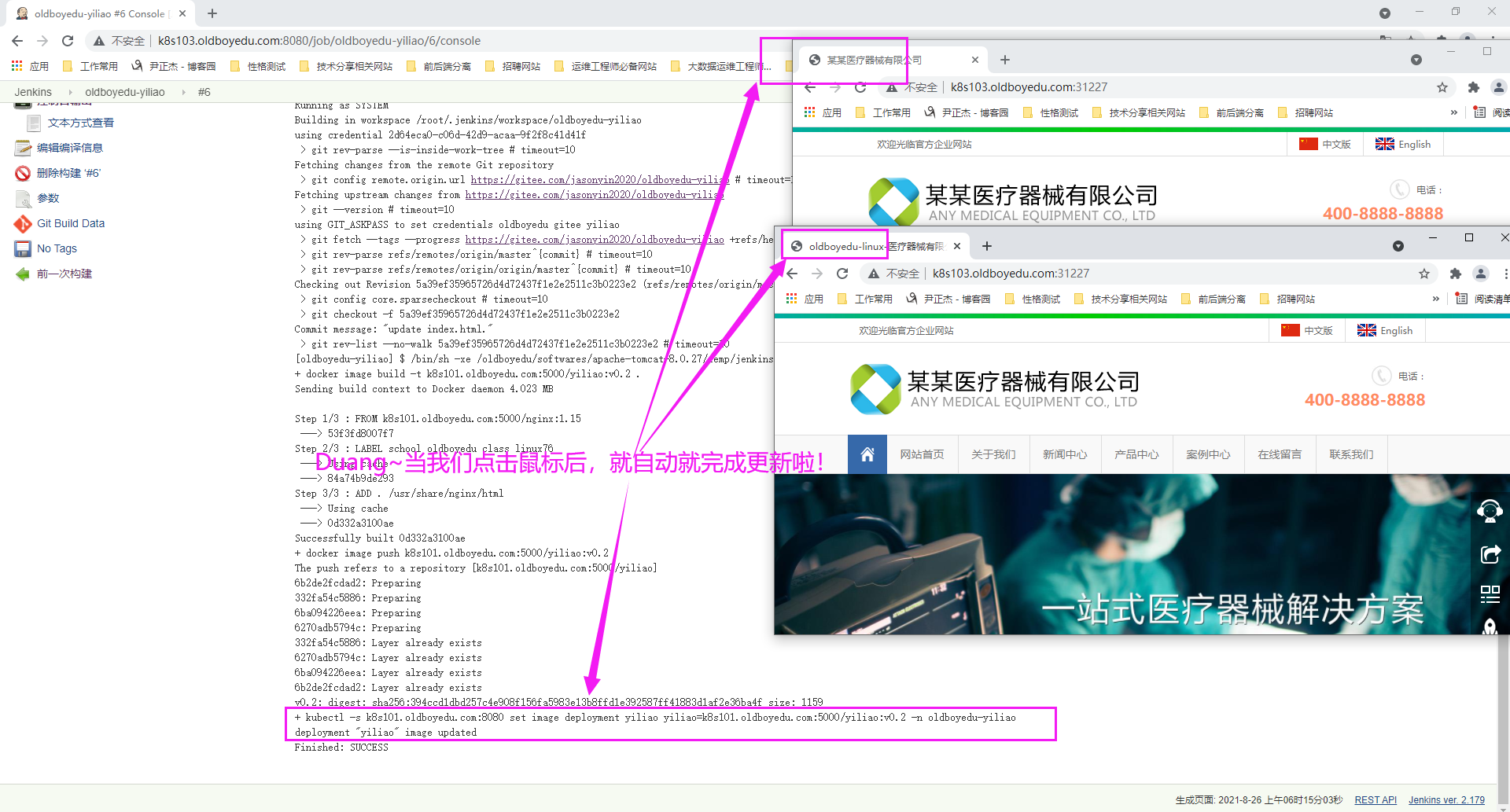Open the 产品中心 navigation menu item

tap(1136, 454)
